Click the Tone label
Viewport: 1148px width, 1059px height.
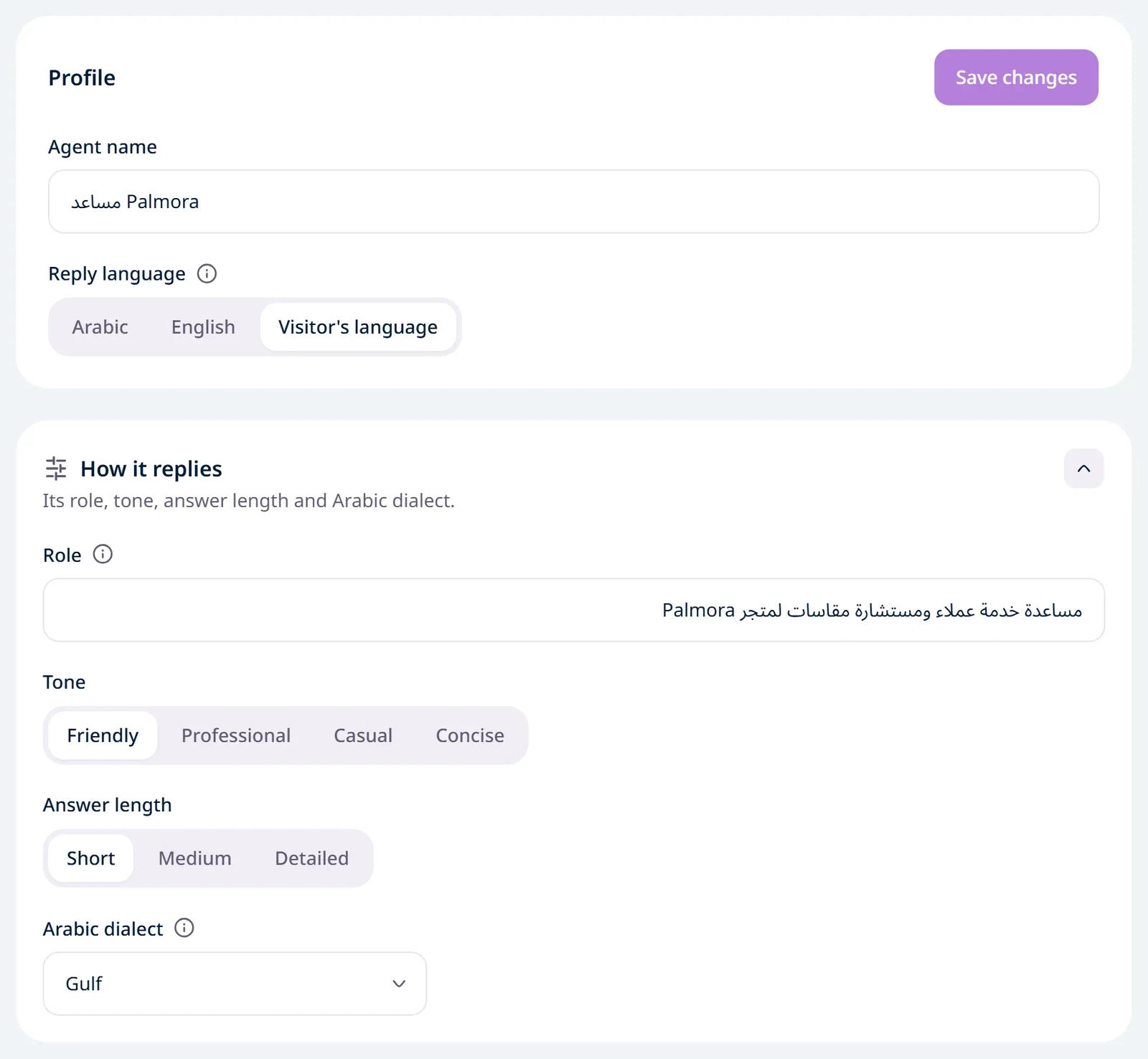(x=64, y=682)
